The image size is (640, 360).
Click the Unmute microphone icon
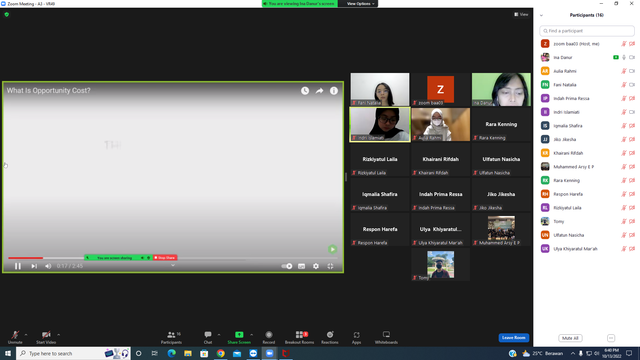(x=15, y=335)
